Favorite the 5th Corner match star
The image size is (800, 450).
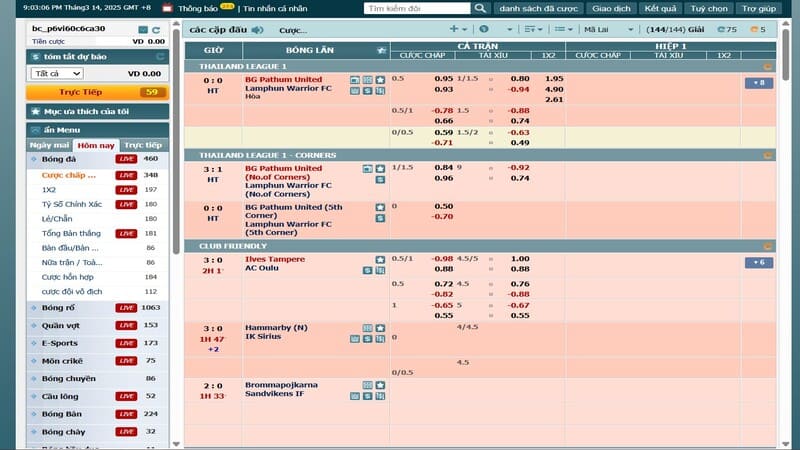point(380,208)
